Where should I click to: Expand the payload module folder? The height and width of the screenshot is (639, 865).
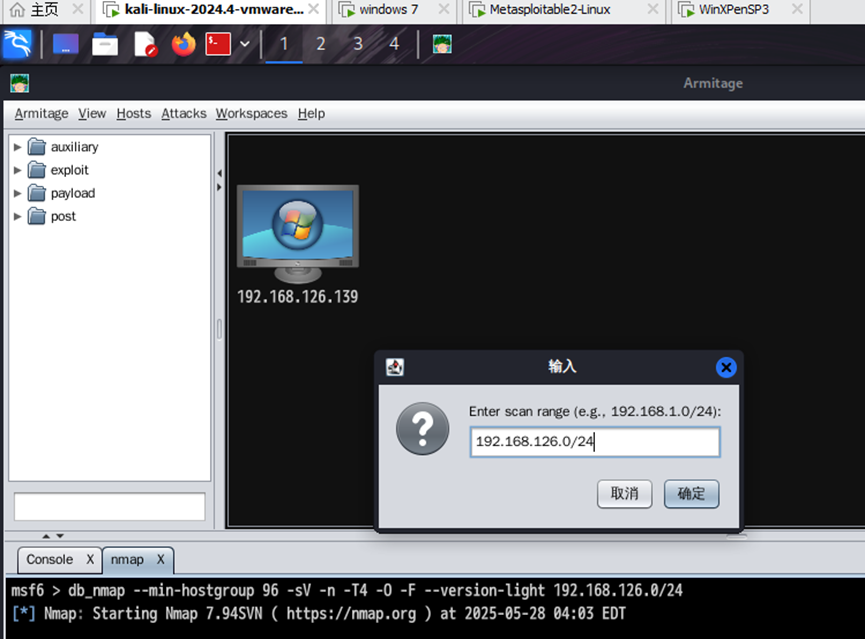(x=17, y=193)
